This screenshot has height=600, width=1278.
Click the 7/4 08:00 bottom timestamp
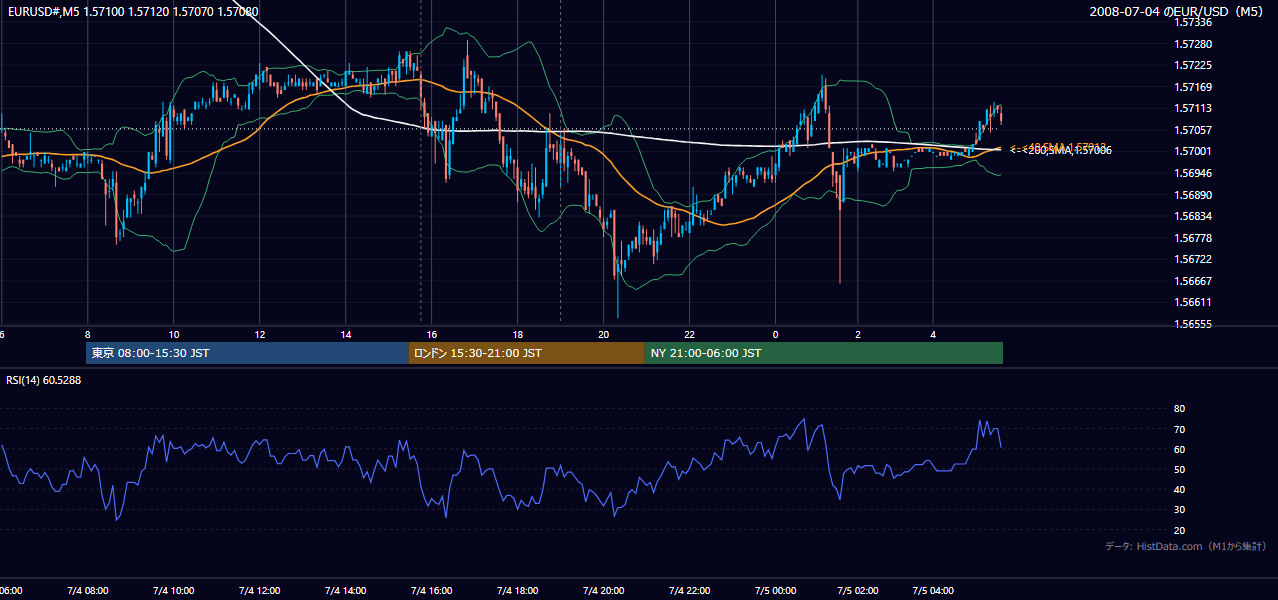[88, 591]
